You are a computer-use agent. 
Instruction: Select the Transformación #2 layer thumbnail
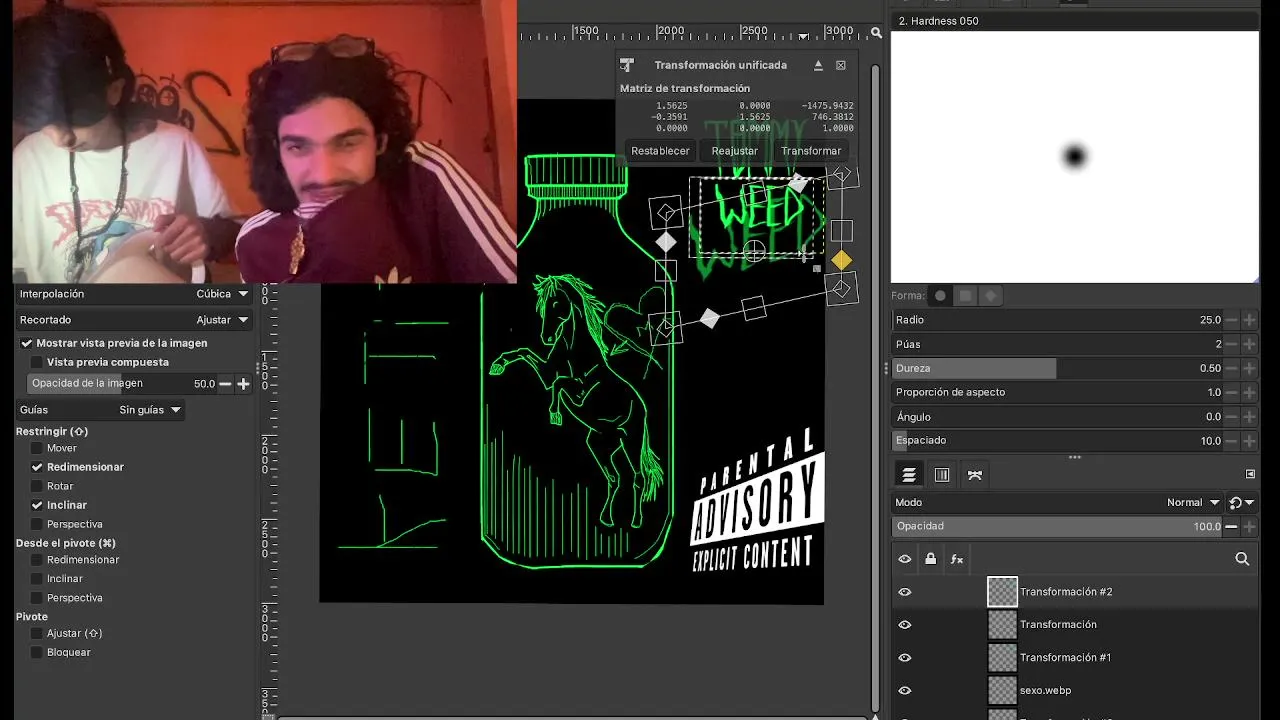point(1002,592)
